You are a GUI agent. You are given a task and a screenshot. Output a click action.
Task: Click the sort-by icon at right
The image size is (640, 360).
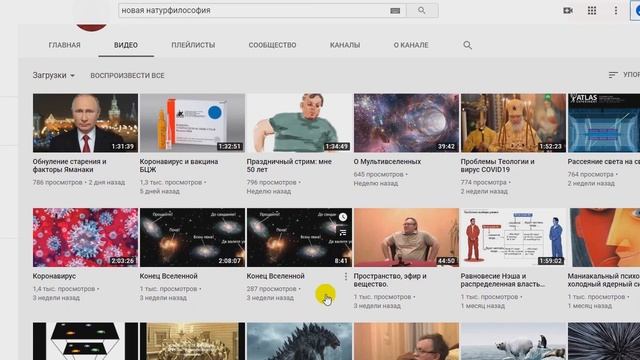[x=613, y=75]
